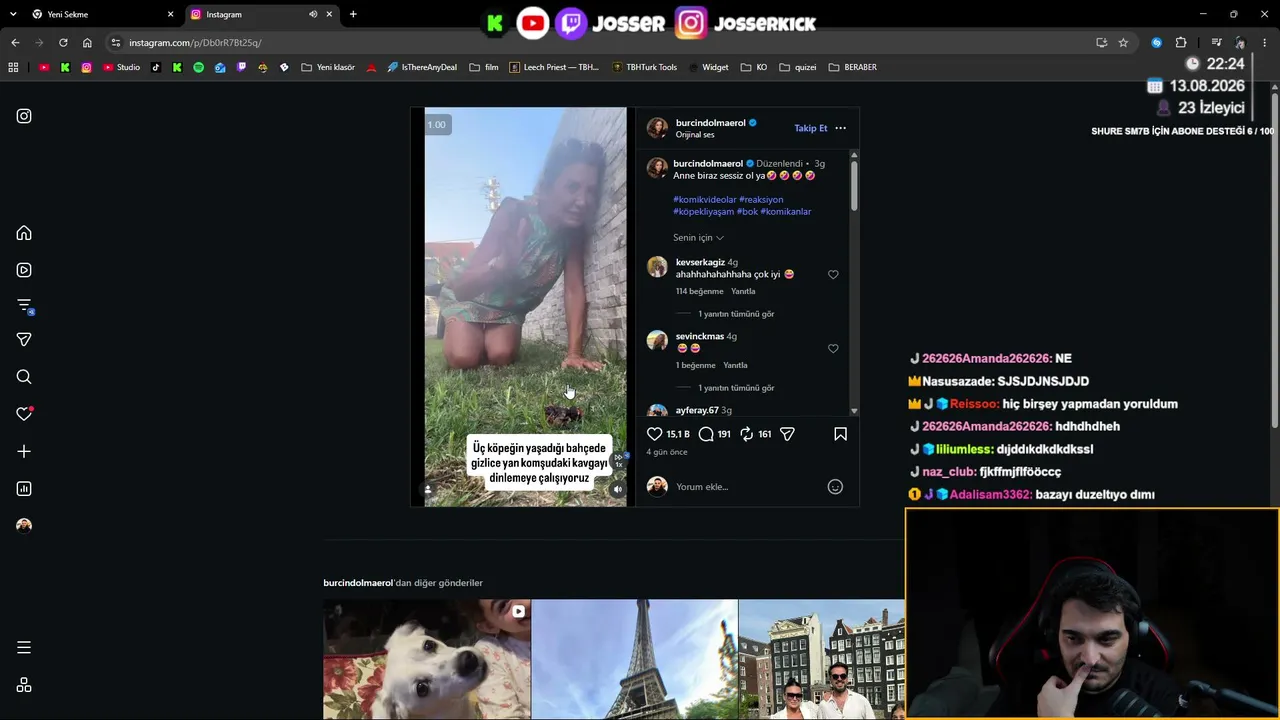This screenshot has height=720, width=1280.
Task: Open comments via speech bubble icon
Action: (x=706, y=434)
